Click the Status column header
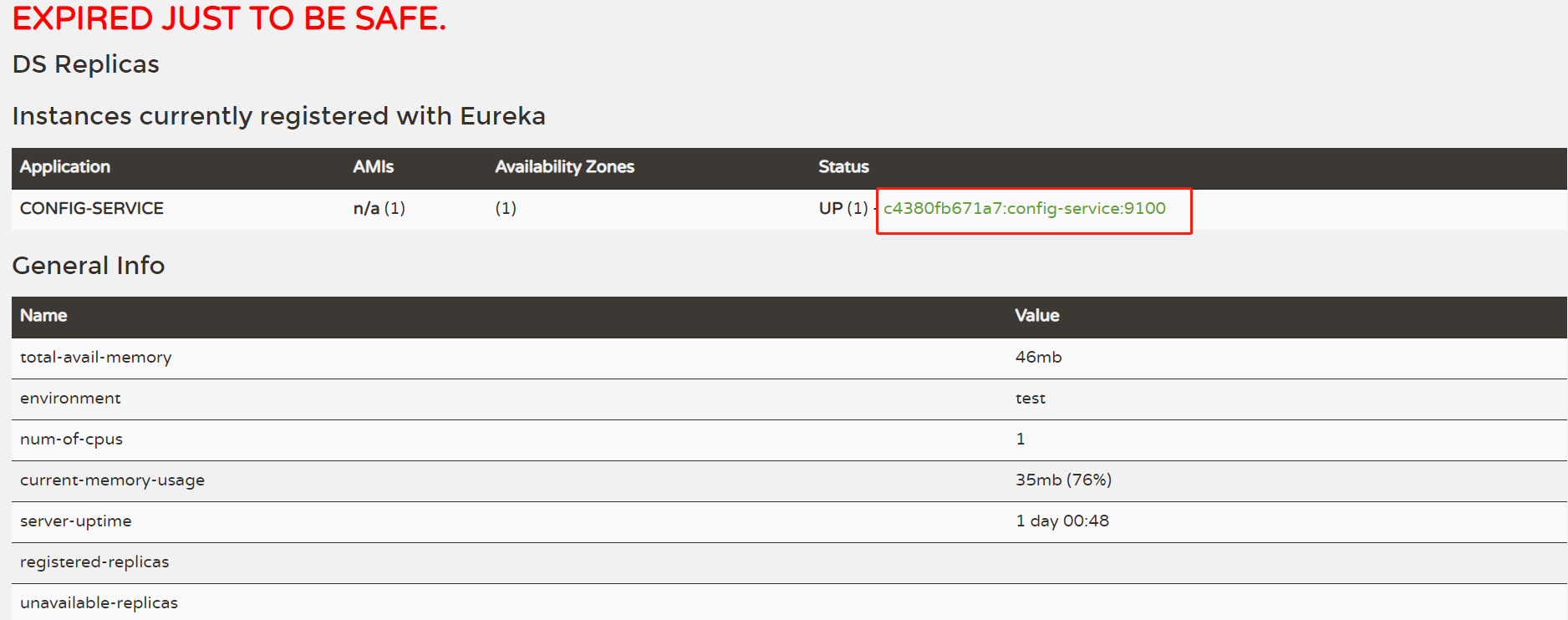1568x620 pixels. coord(843,167)
